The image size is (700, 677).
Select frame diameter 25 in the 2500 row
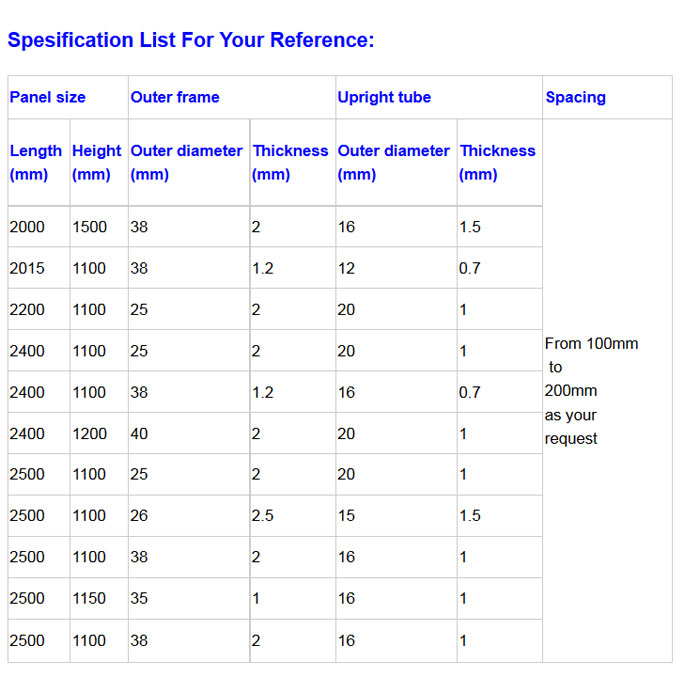click(139, 474)
